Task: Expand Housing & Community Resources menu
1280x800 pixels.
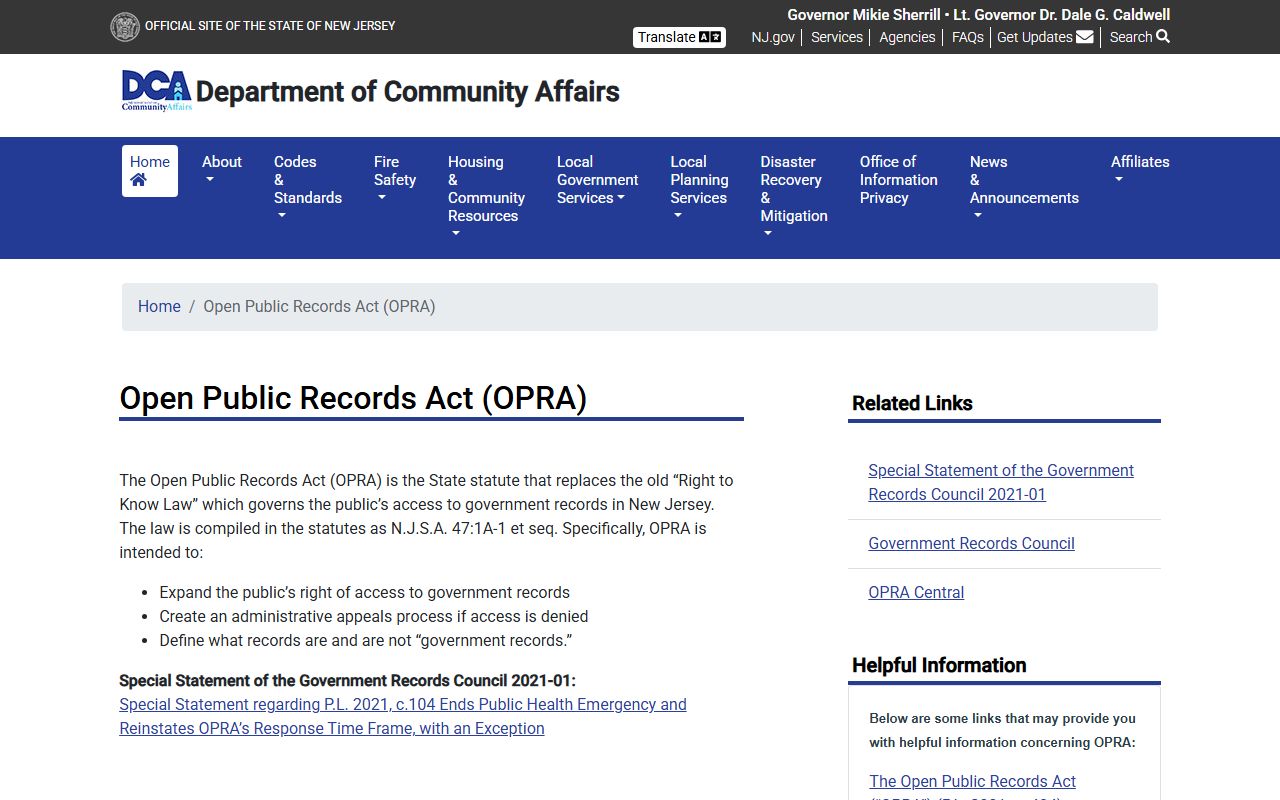Action: 486,198
